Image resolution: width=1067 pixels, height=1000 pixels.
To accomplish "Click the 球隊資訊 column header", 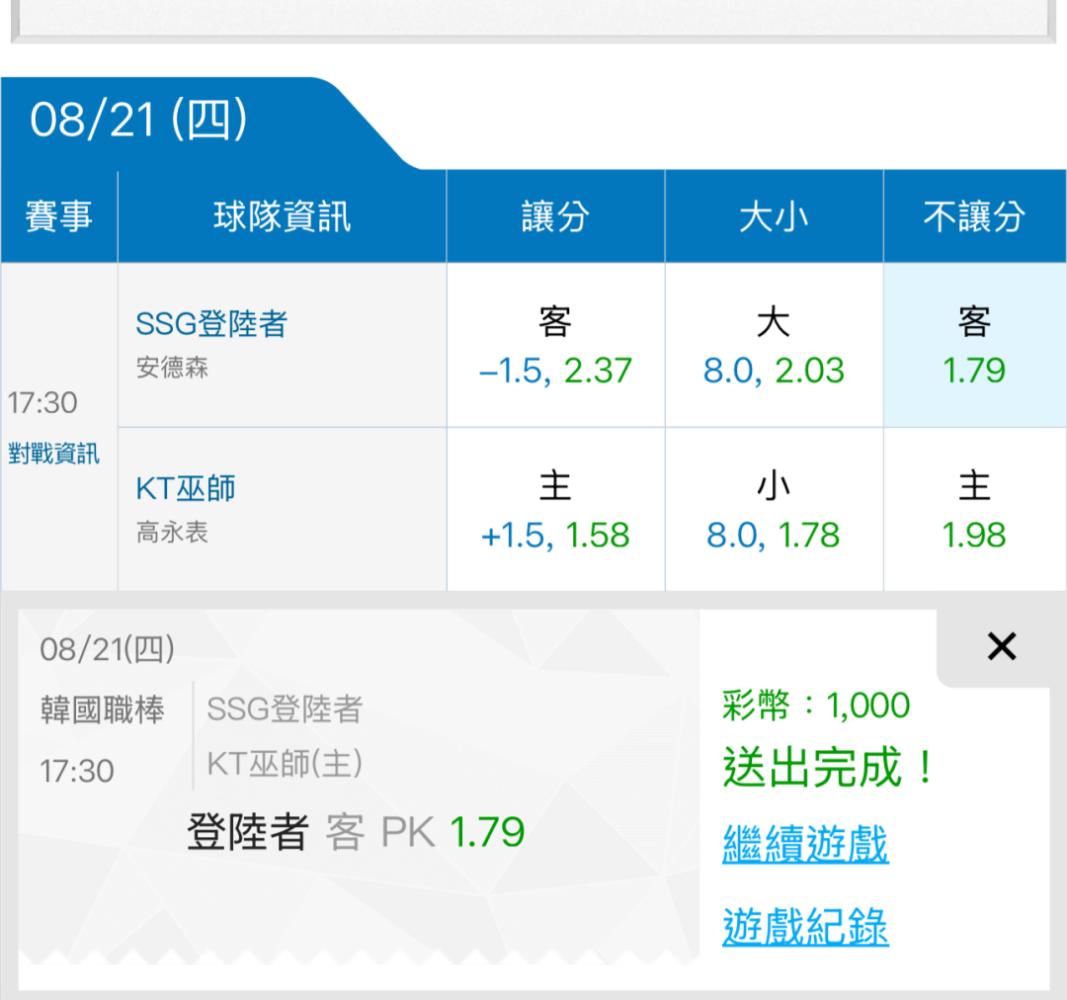I will tap(282, 216).
